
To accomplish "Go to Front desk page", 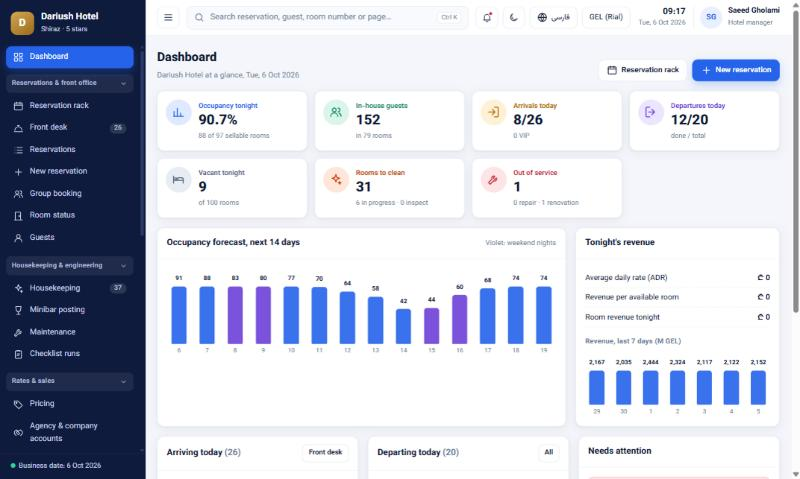I will [x=70, y=128].
